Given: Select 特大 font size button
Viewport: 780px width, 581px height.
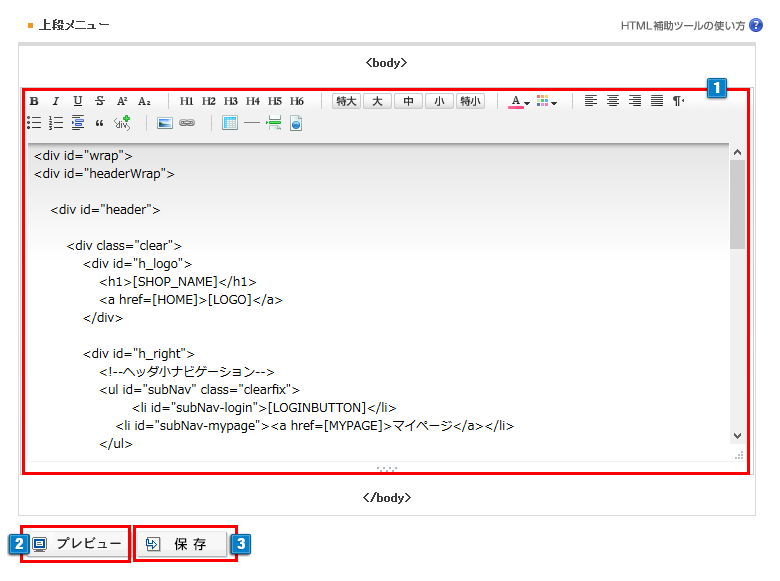Looking at the screenshot, I should 346,101.
